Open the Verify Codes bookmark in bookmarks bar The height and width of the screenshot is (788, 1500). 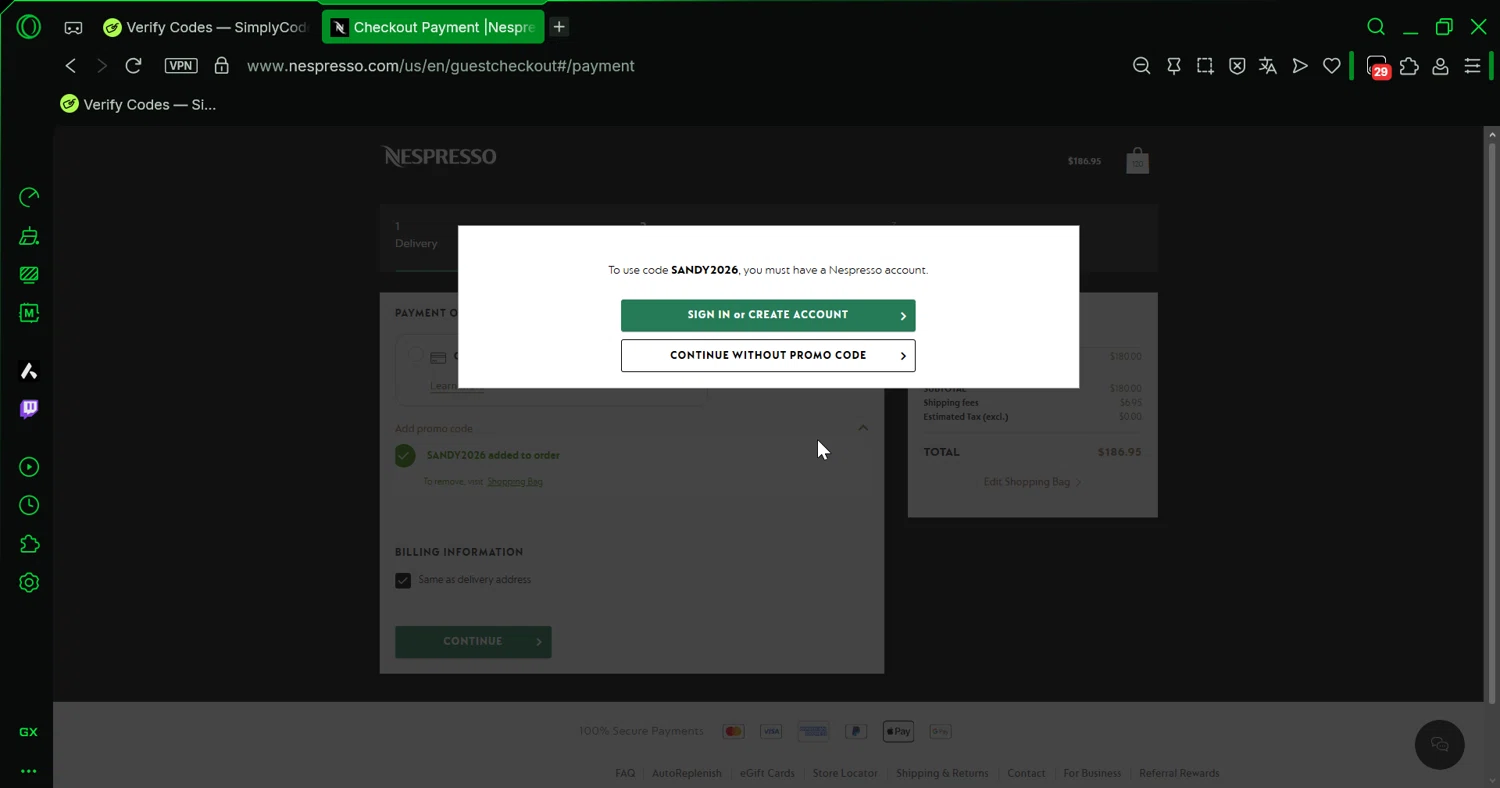(x=138, y=104)
